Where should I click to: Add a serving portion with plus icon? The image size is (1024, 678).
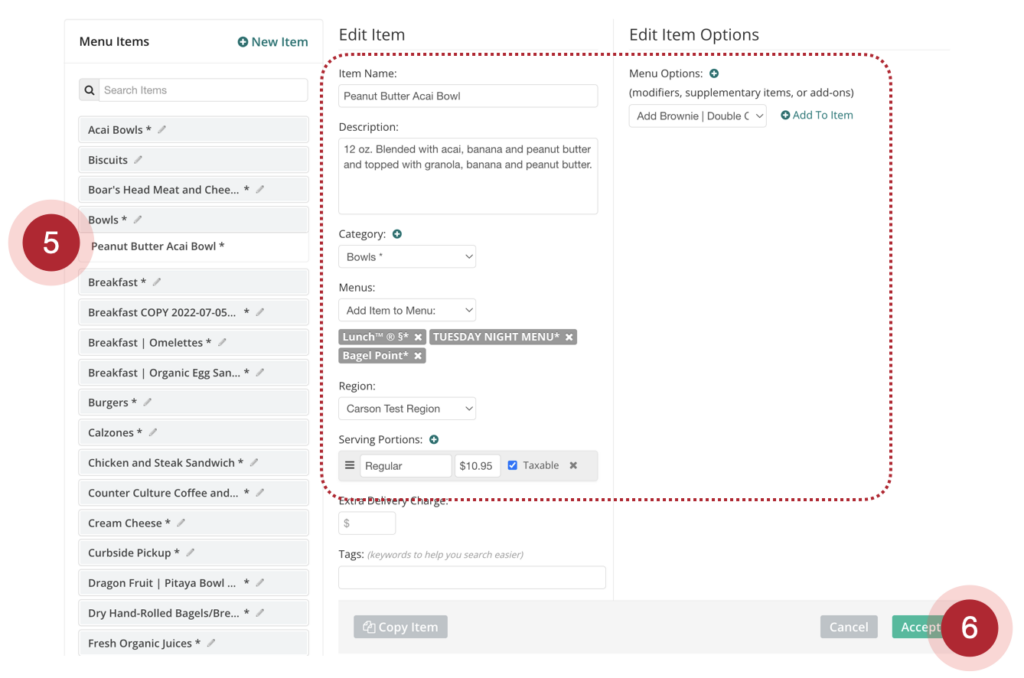tap(434, 440)
